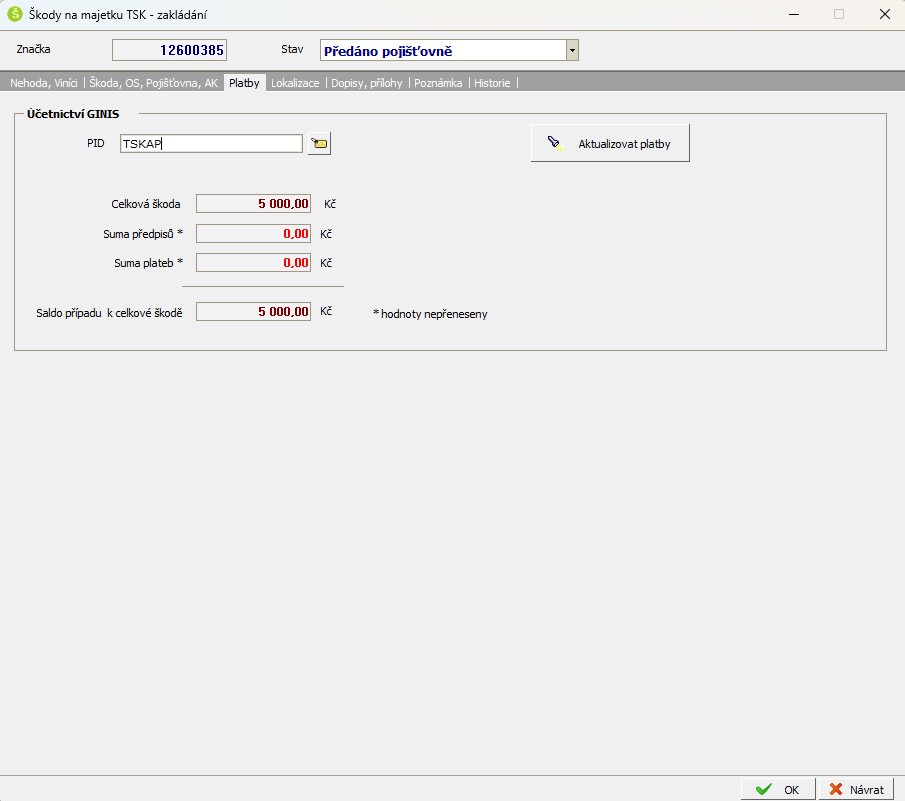Click the PID lookup icon button
Screen dimensions: 905x801
[x=319, y=144]
